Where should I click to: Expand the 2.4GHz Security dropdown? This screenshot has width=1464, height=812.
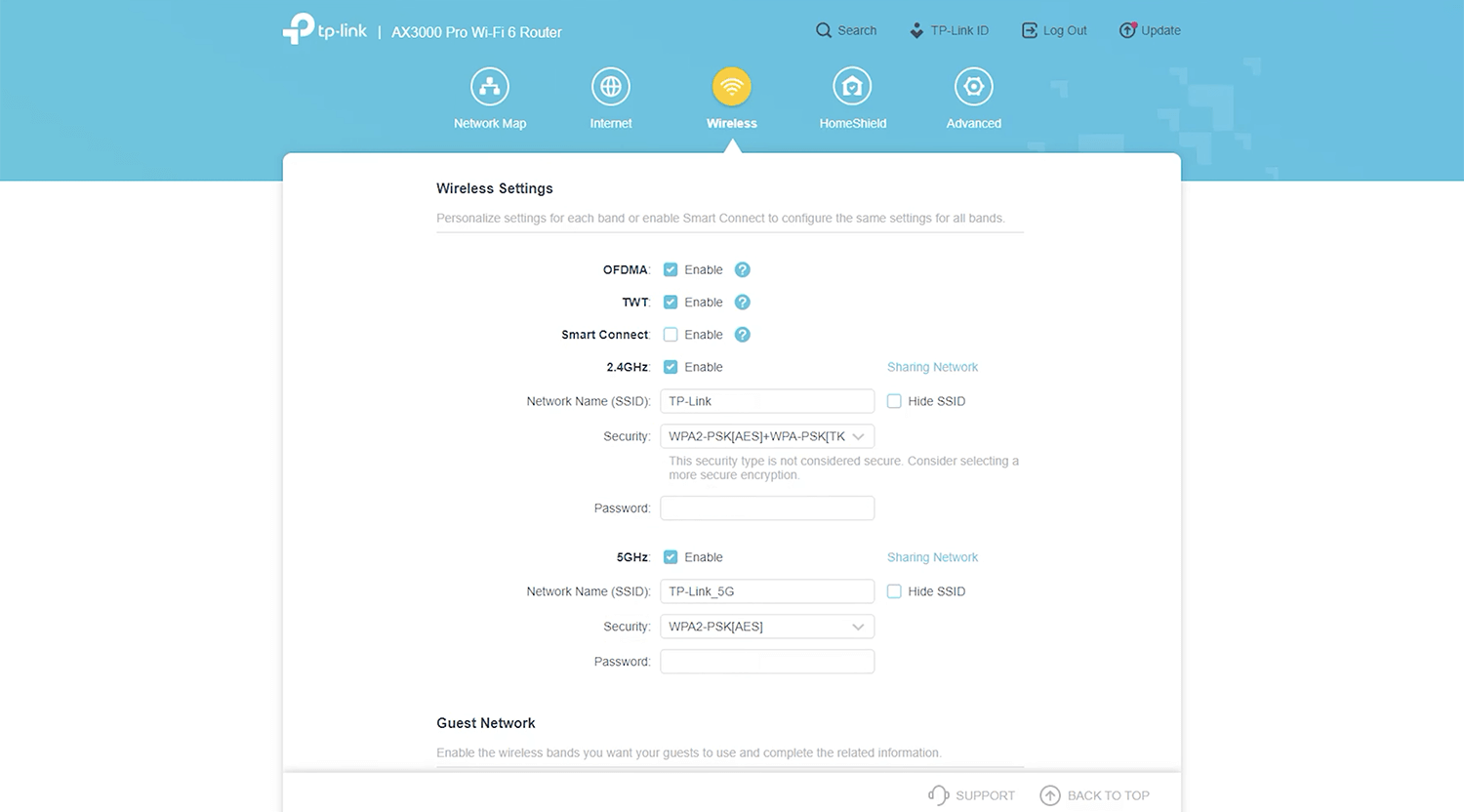click(767, 436)
